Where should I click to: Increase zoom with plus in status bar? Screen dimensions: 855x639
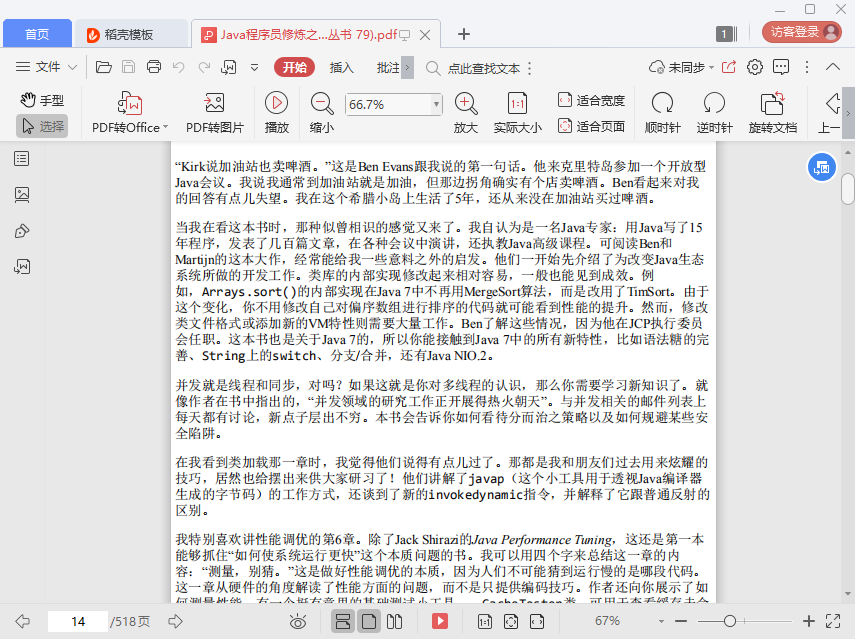tap(809, 621)
